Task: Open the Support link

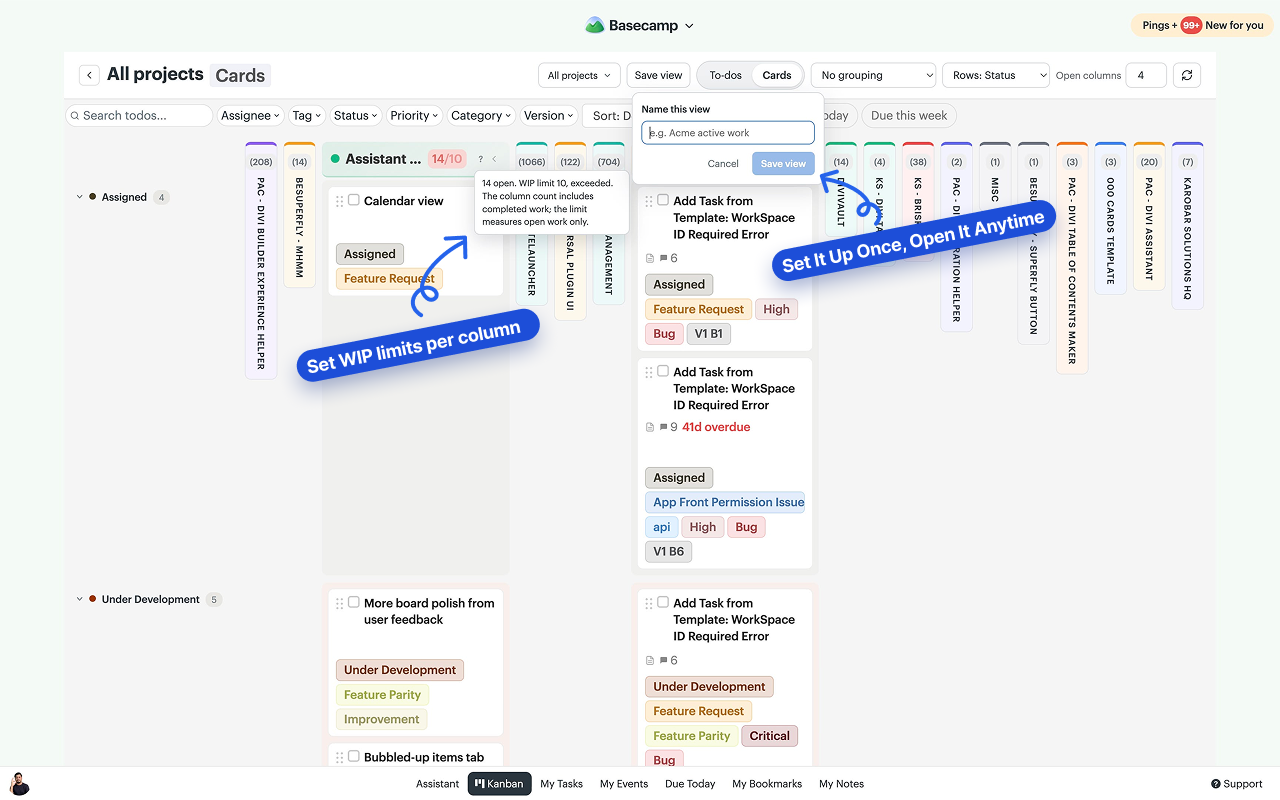Action: tap(1237, 784)
